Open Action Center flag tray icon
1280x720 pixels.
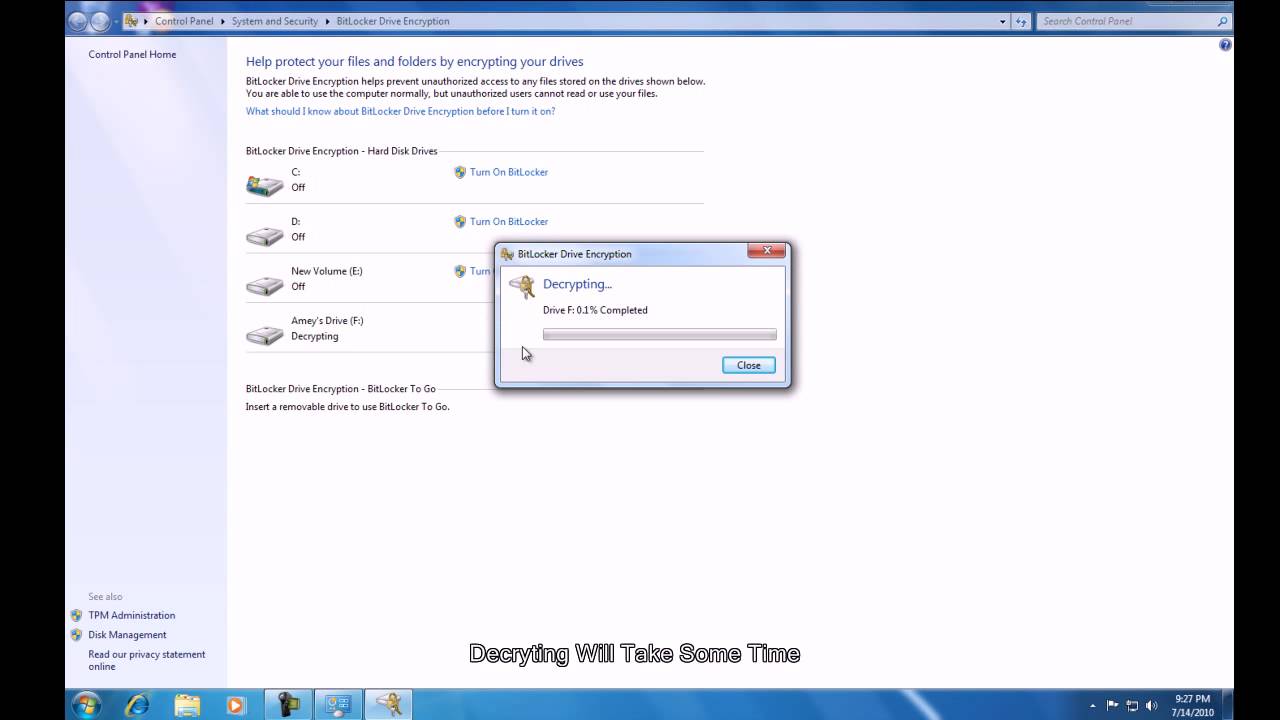[x=1112, y=705]
